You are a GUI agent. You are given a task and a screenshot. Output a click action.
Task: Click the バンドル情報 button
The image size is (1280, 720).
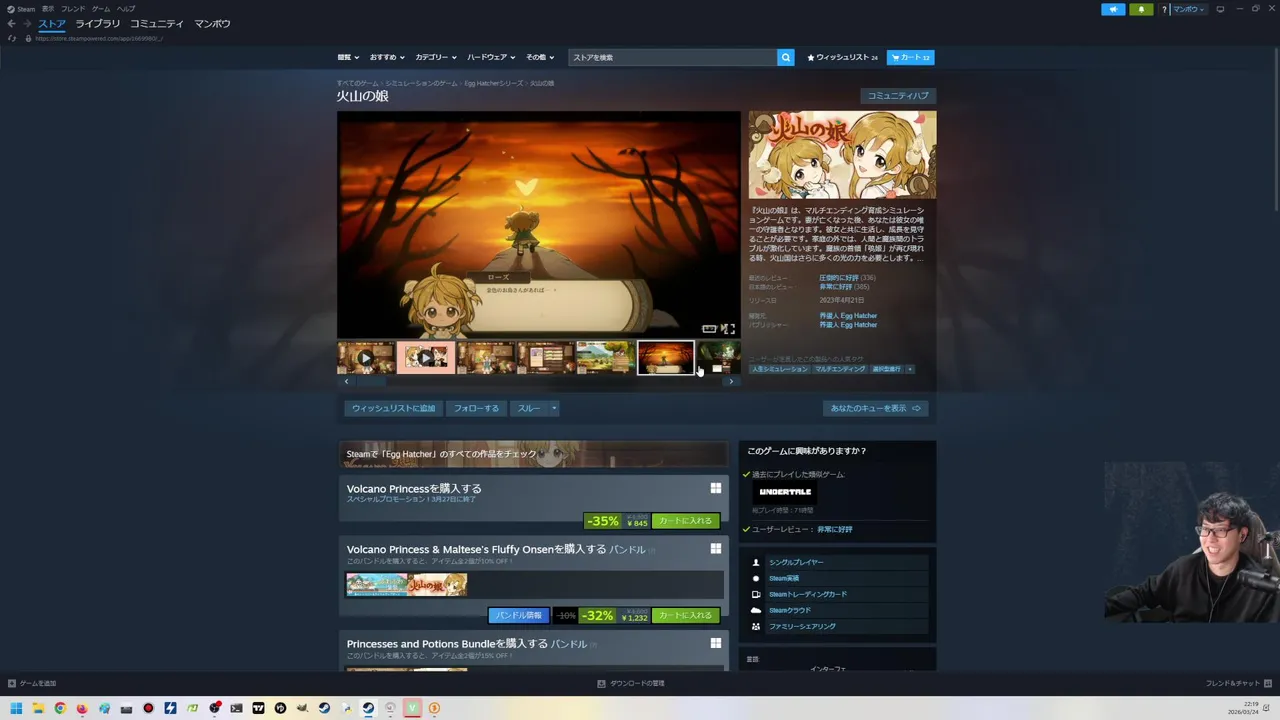519,615
